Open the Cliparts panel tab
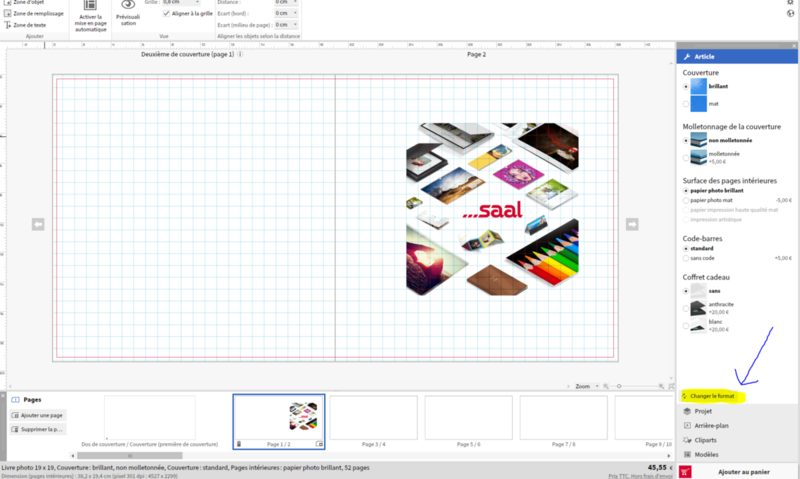 tap(737, 440)
